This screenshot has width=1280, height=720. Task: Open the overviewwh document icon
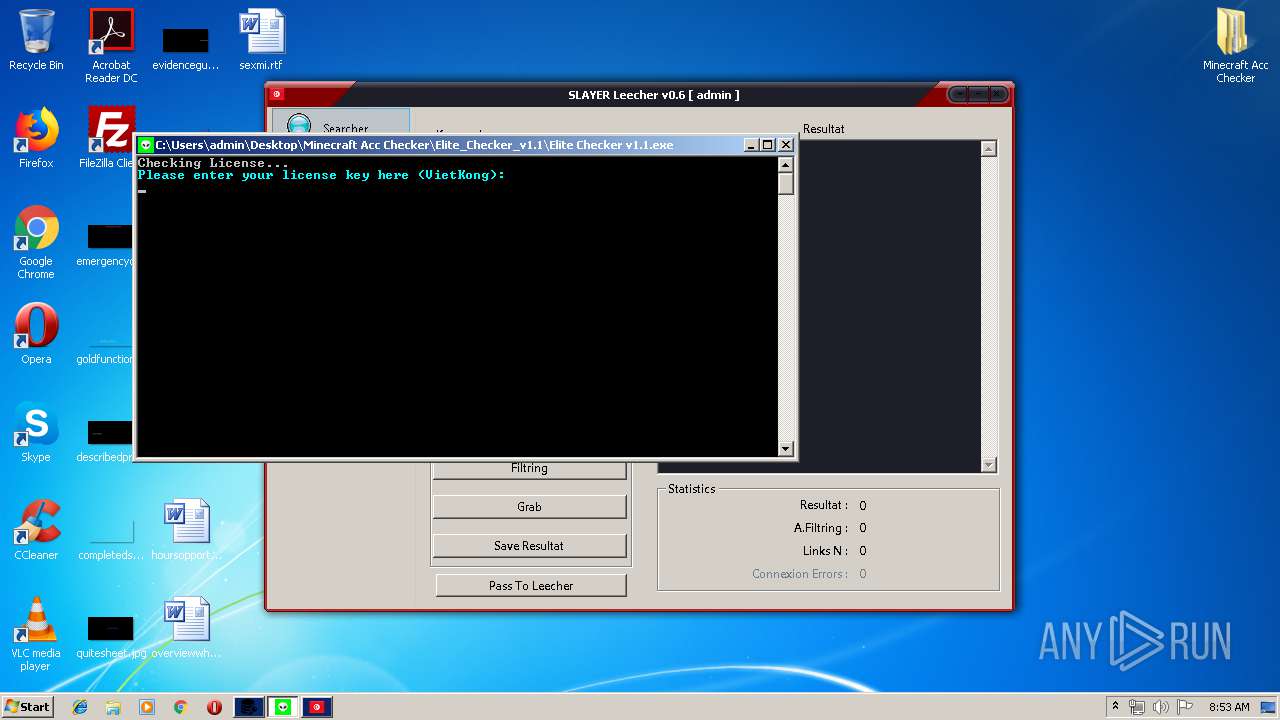(186, 628)
